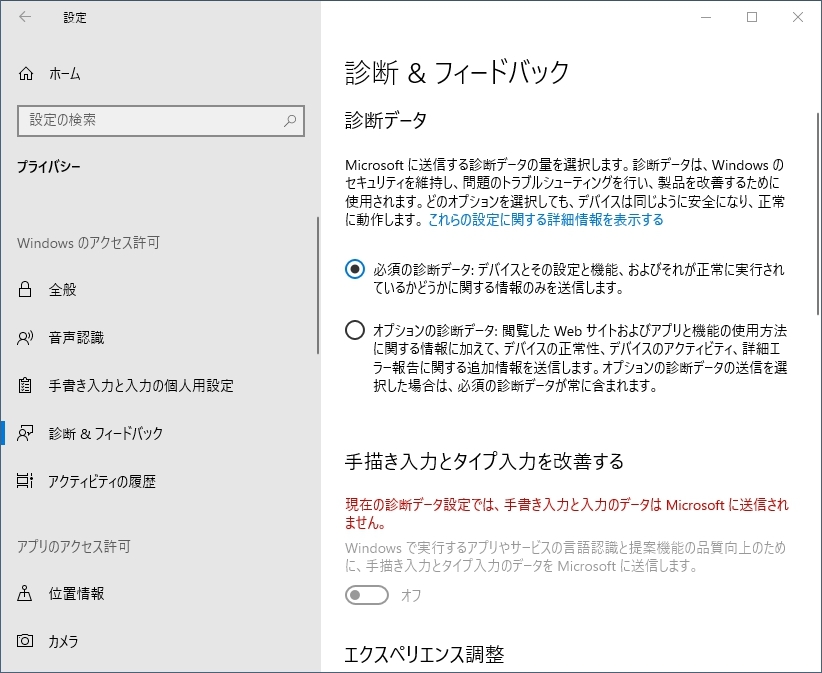Viewport: 822px width, 673px height.
Task: Open ホーム settings page
Action: pyautogui.click(x=160, y=74)
